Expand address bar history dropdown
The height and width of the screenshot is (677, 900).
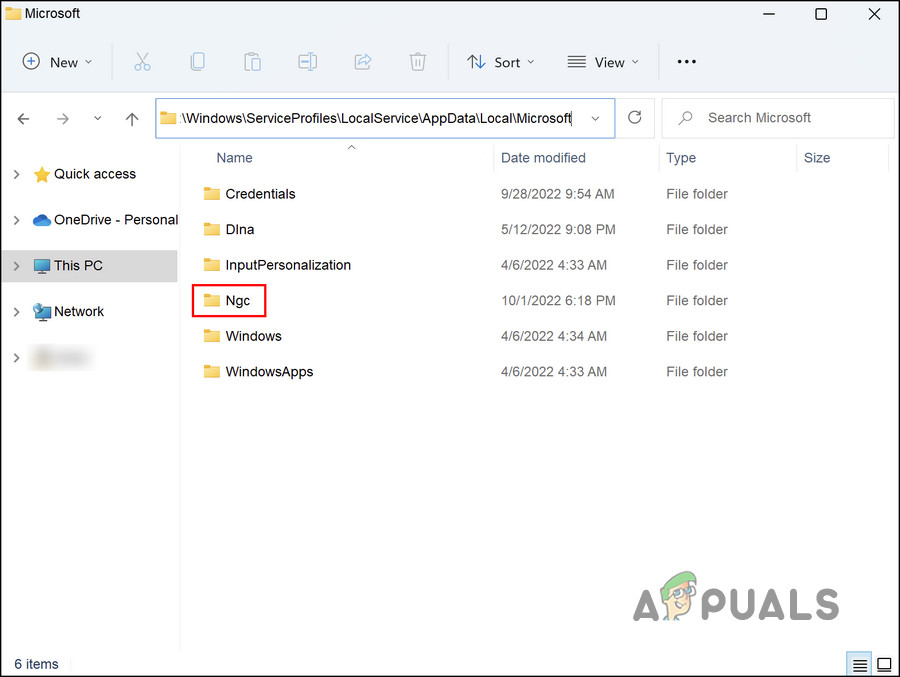595,118
